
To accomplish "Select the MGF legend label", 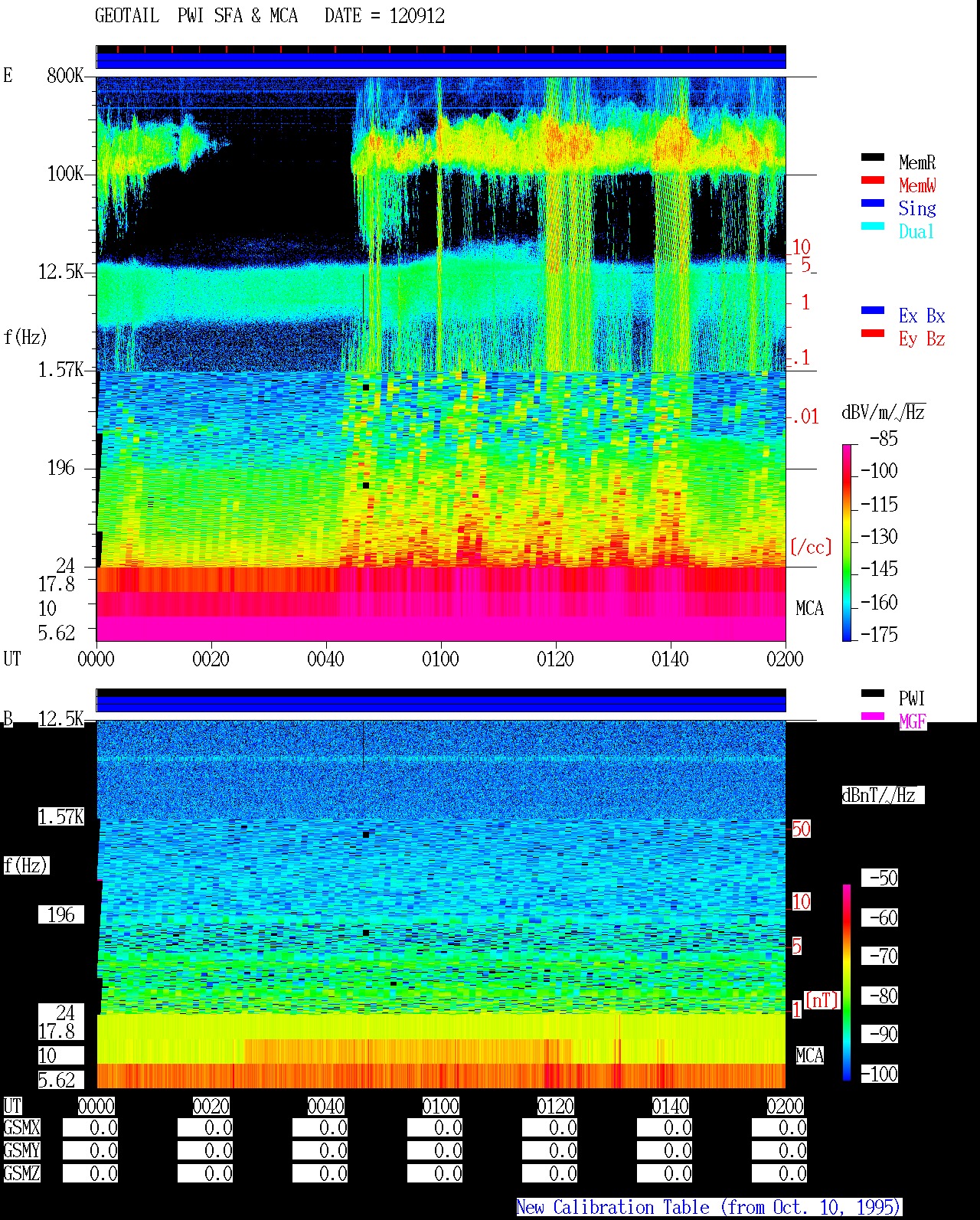I will [x=912, y=721].
